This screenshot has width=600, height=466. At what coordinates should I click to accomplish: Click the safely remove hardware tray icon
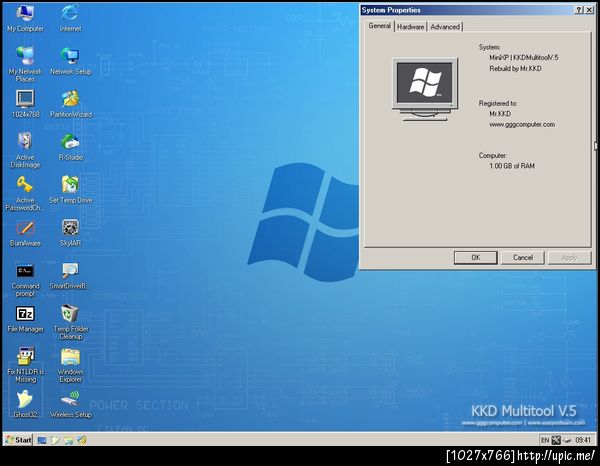tap(567, 440)
